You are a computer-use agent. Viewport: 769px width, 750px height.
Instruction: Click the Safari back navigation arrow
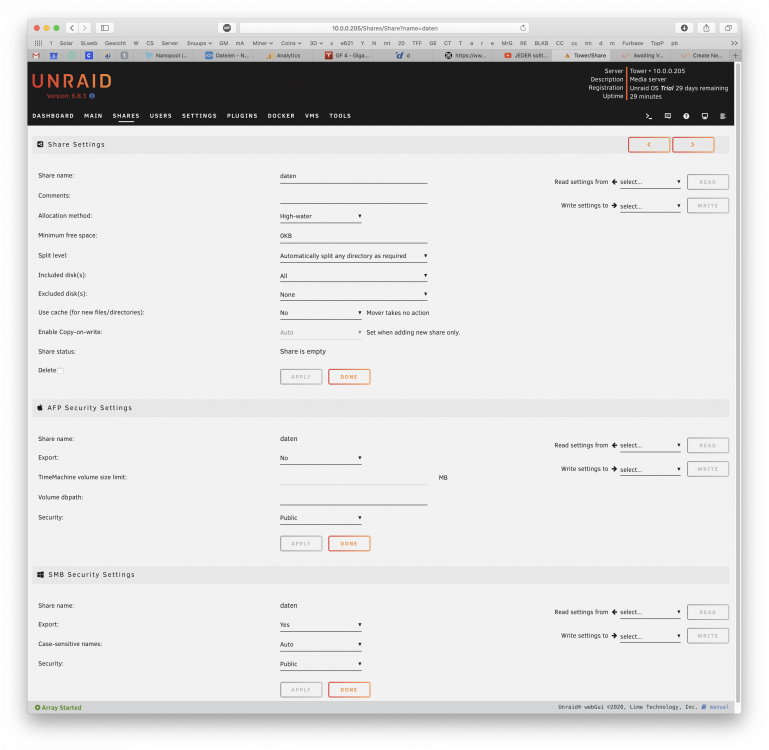(72, 28)
